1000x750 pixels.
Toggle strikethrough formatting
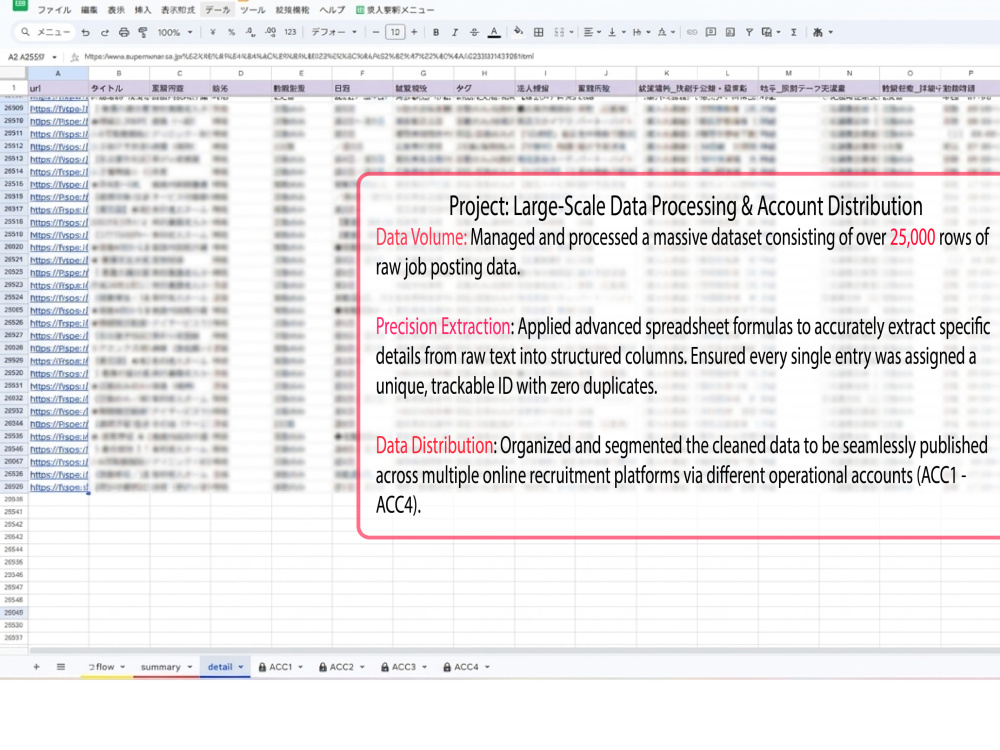474,32
